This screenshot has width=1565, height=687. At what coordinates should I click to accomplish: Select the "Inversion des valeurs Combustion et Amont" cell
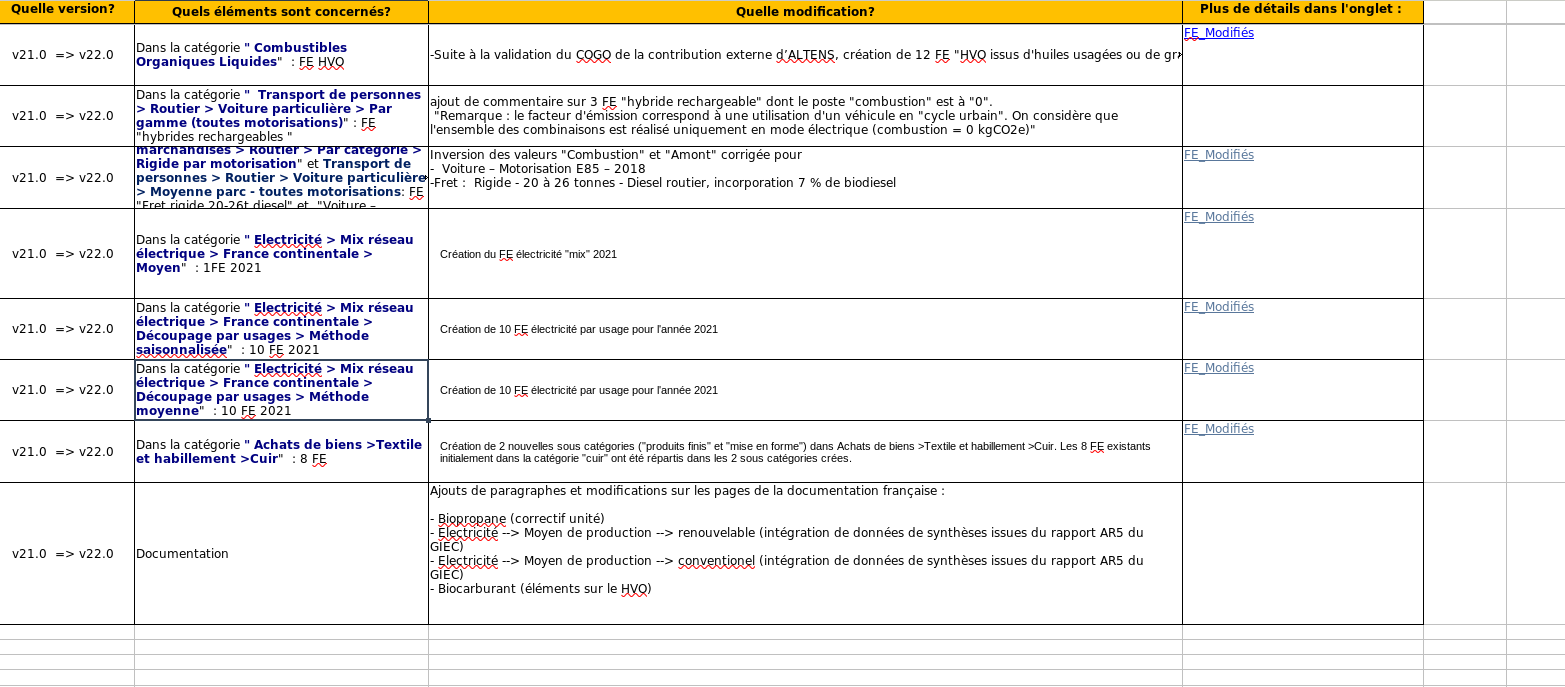[x=805, y=178]
